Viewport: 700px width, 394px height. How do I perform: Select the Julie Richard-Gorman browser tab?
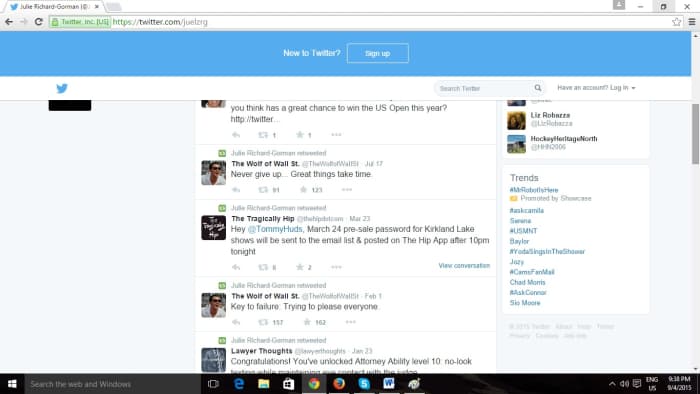(x=54, y=7)
